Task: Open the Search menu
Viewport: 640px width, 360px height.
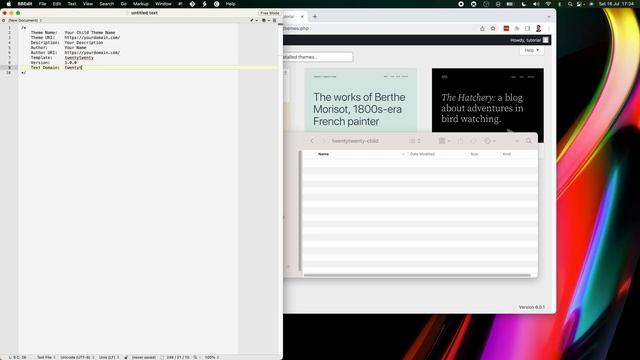Action: 107,4
